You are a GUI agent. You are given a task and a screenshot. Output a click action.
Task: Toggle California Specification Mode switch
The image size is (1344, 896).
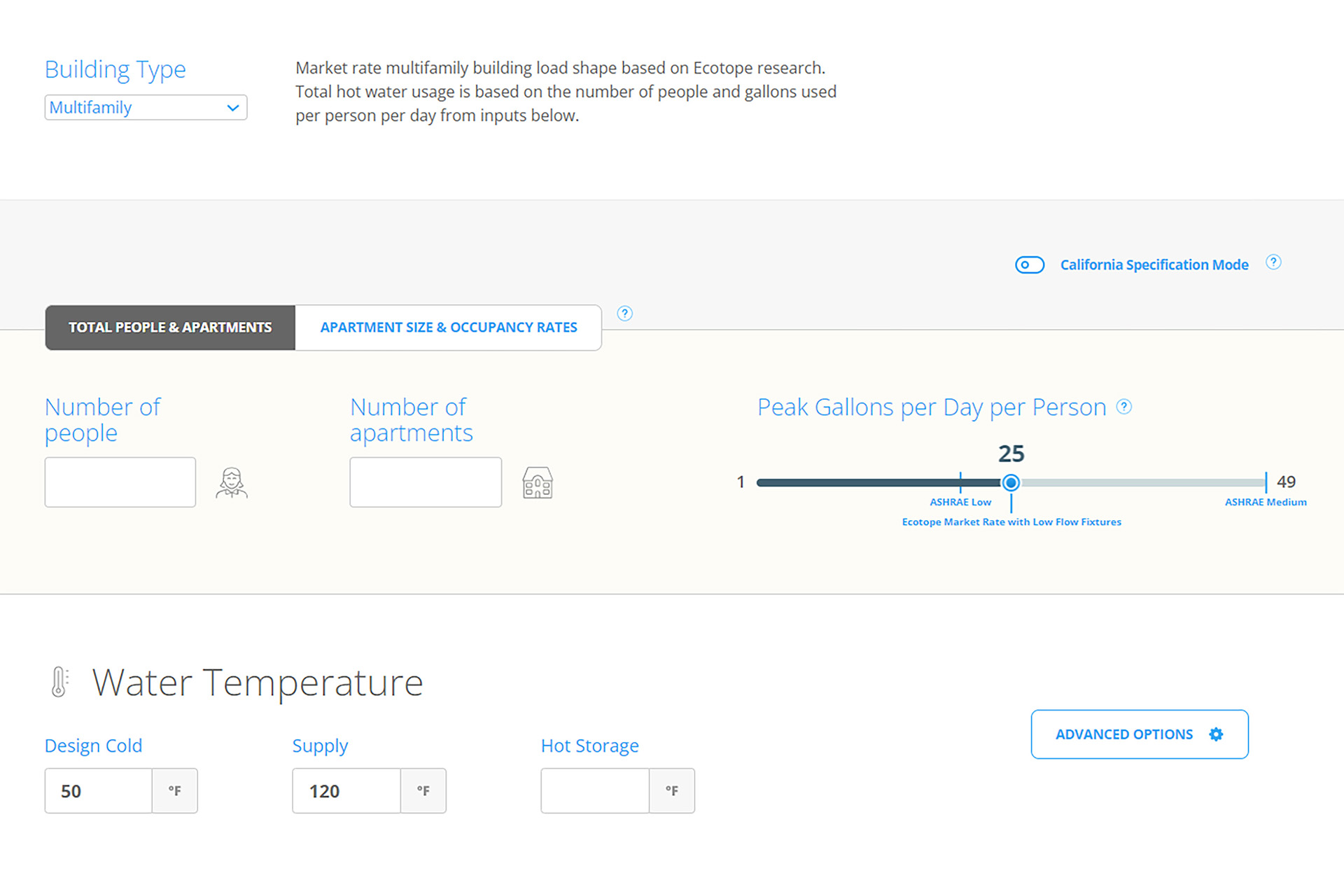[1029, 265]
